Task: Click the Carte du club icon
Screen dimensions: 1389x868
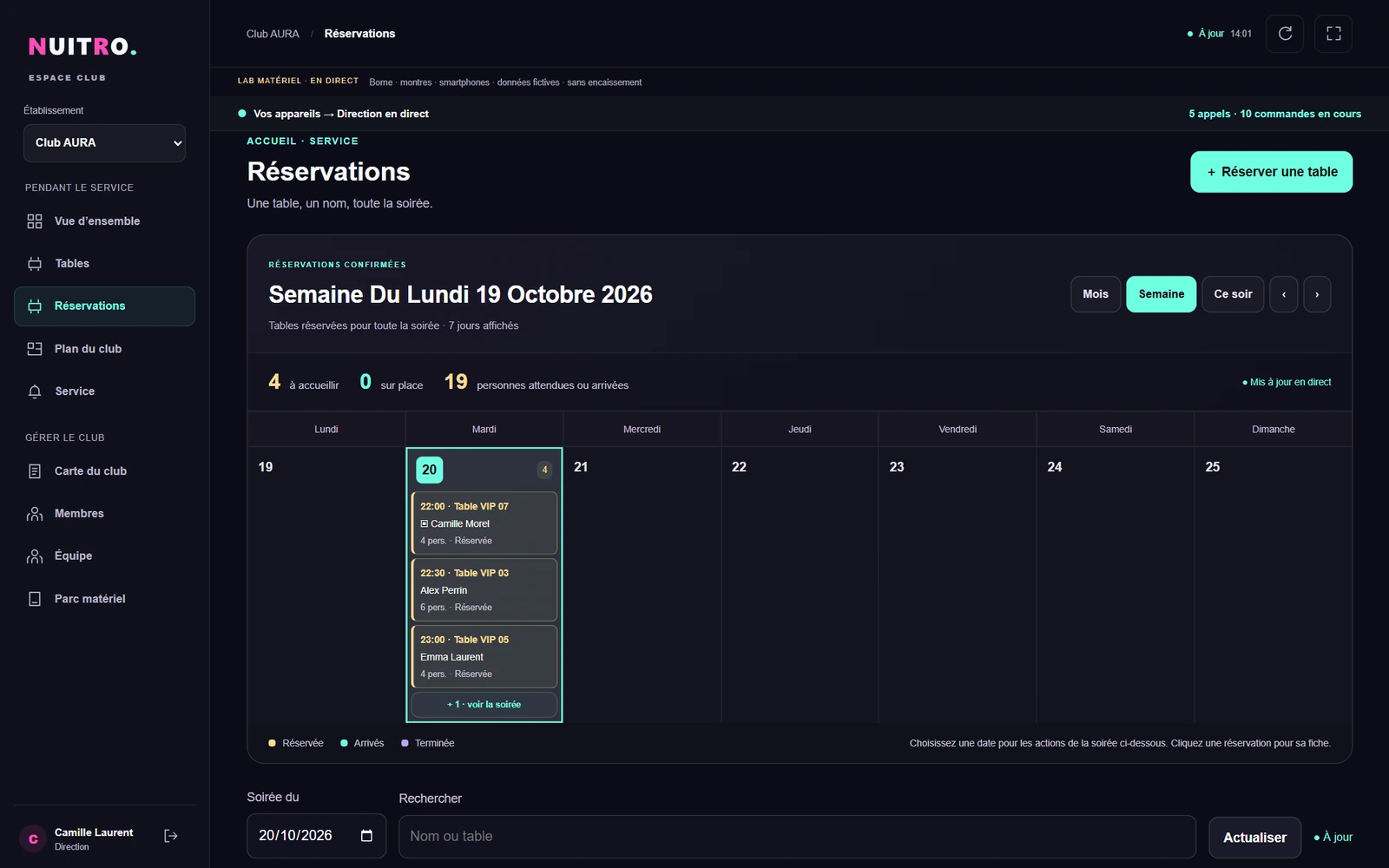Action: click(x=35, y=471)
